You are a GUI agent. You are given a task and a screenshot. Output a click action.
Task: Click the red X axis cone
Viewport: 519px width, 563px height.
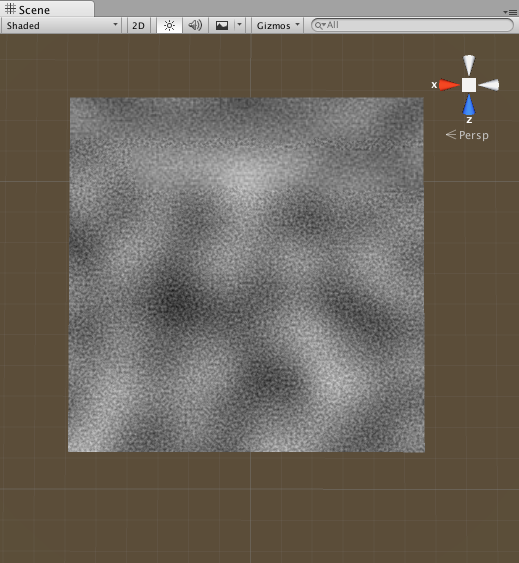click(x=449, y=85)
